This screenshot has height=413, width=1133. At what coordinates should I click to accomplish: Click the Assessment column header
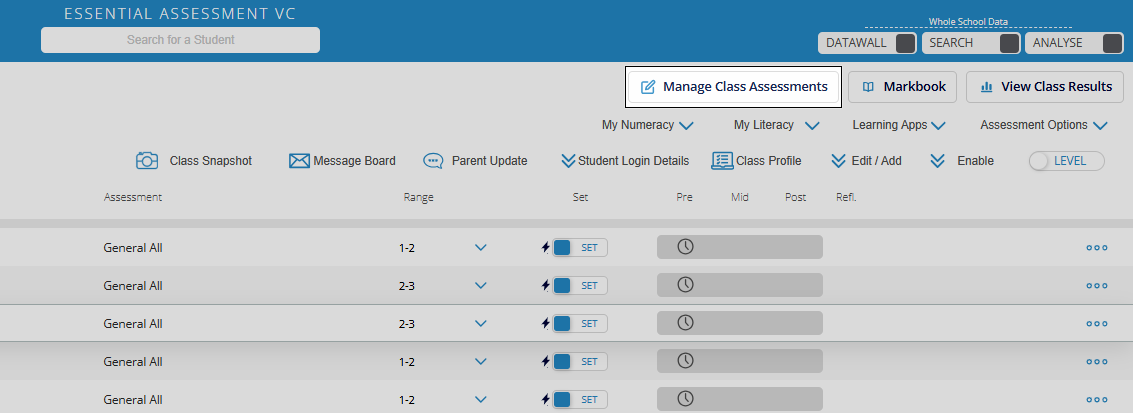point(133,197)
